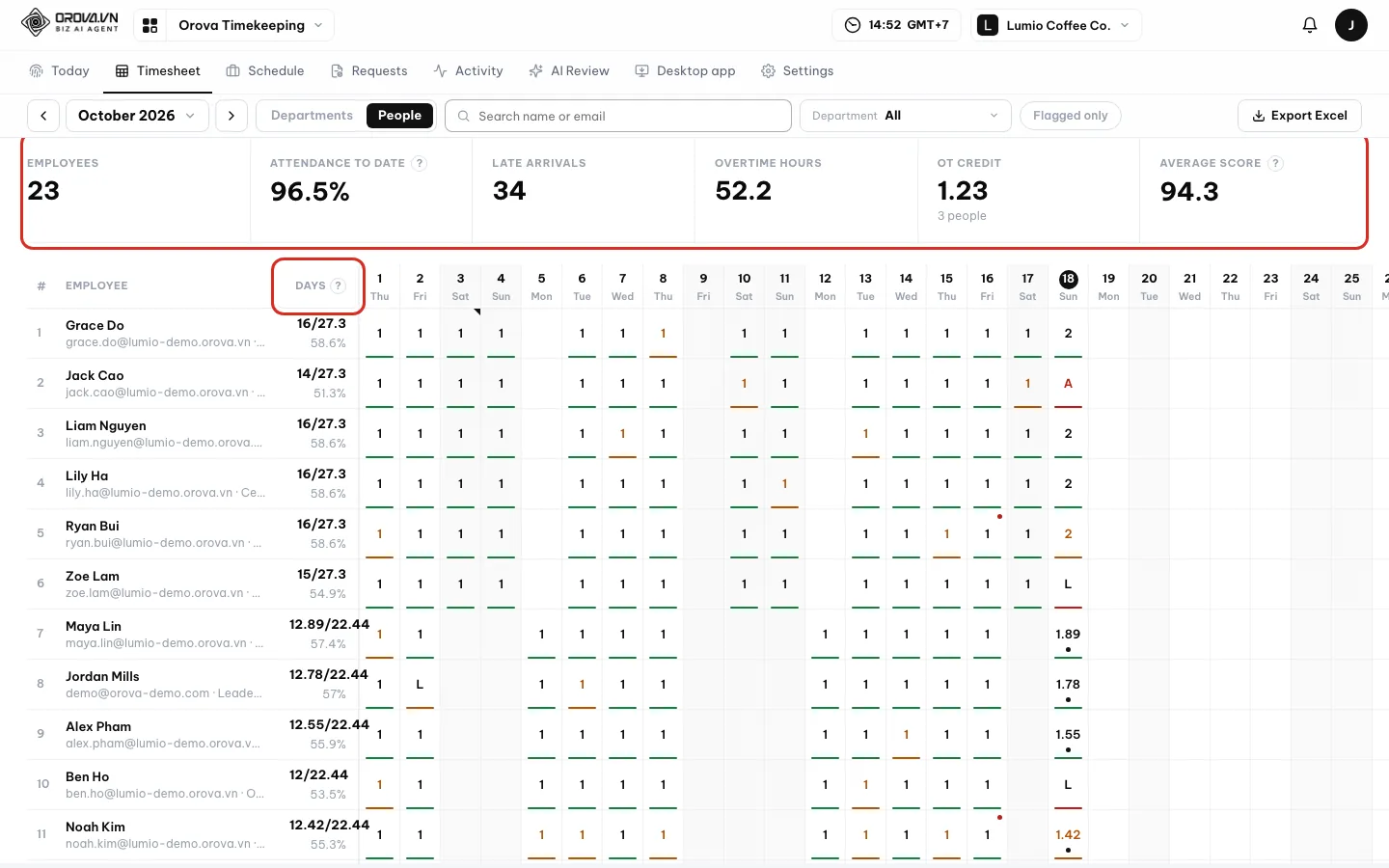
Task: Open the Today tab
Action: pos(59,71)
